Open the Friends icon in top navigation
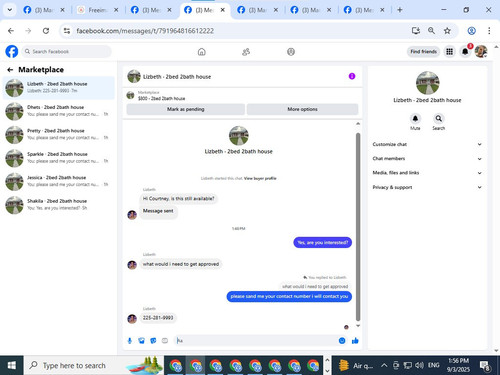The width and height of the screenshot is (500, 375). 246,52
